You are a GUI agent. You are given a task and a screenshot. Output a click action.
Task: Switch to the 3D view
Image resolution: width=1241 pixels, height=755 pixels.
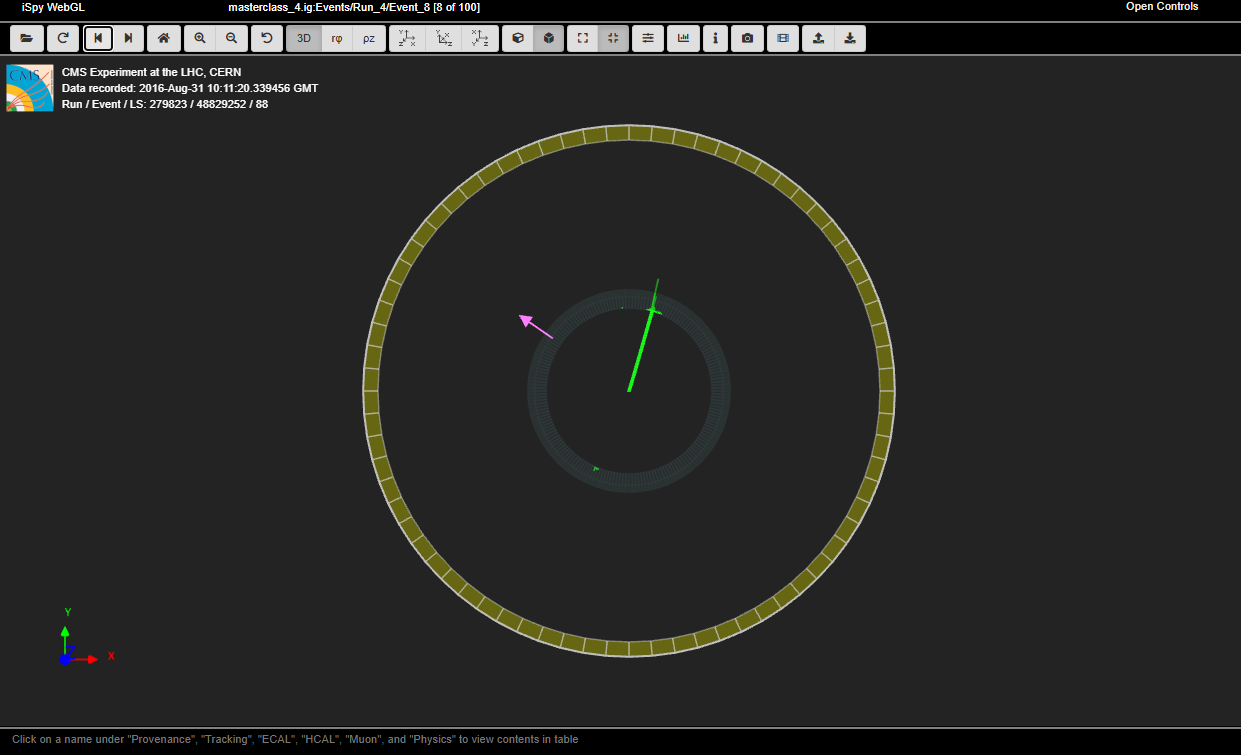pyautogui.click(x=304, y=38)
